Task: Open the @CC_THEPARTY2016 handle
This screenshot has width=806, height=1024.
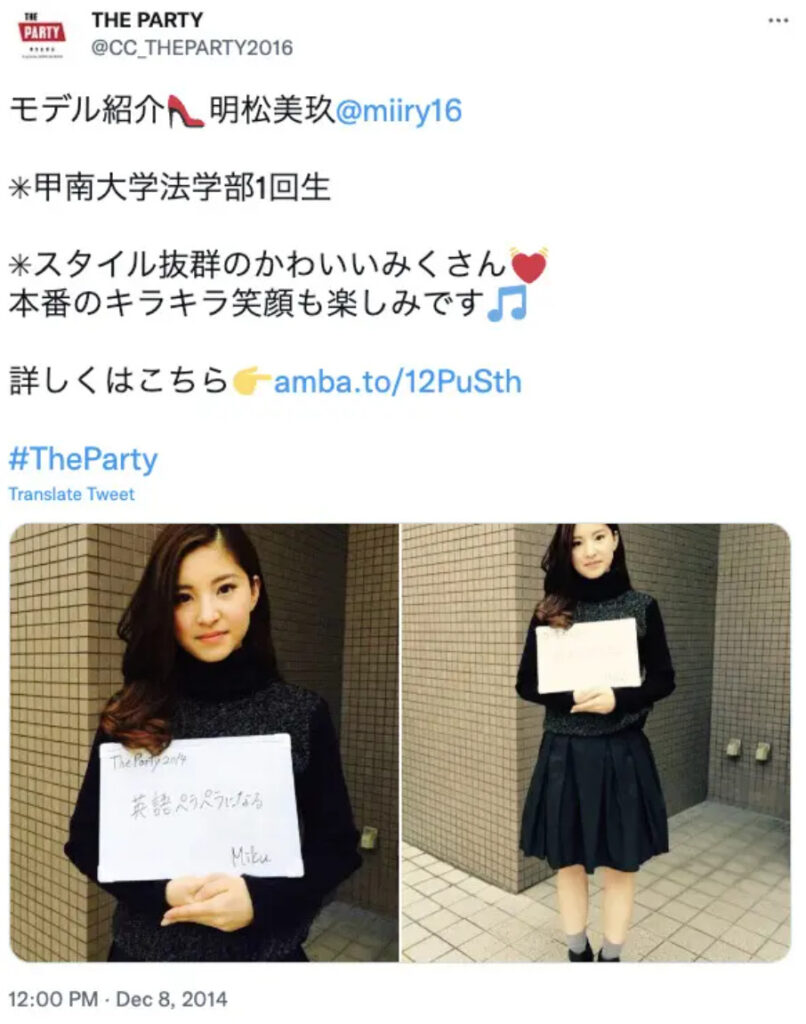Action: coord(192,48)
